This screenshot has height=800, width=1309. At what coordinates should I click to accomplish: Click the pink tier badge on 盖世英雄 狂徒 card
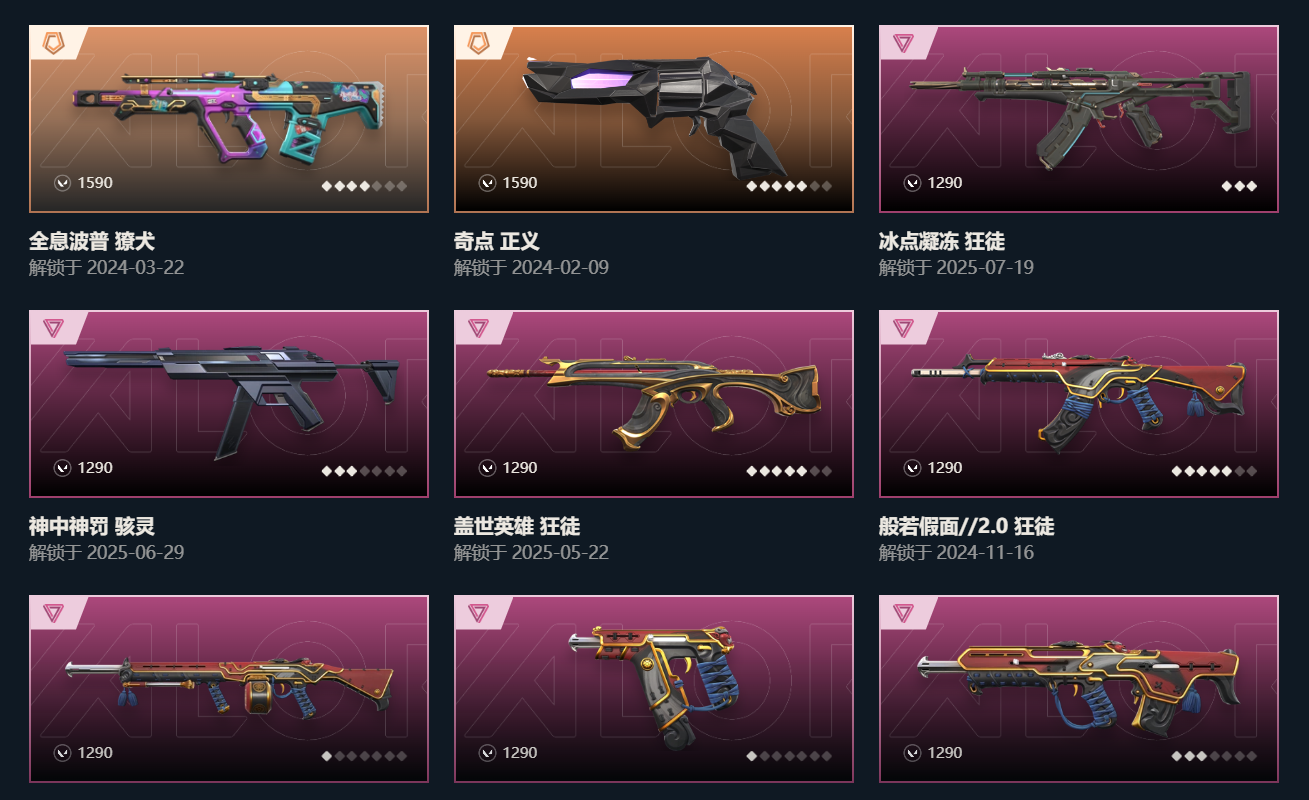click(478, 328)
